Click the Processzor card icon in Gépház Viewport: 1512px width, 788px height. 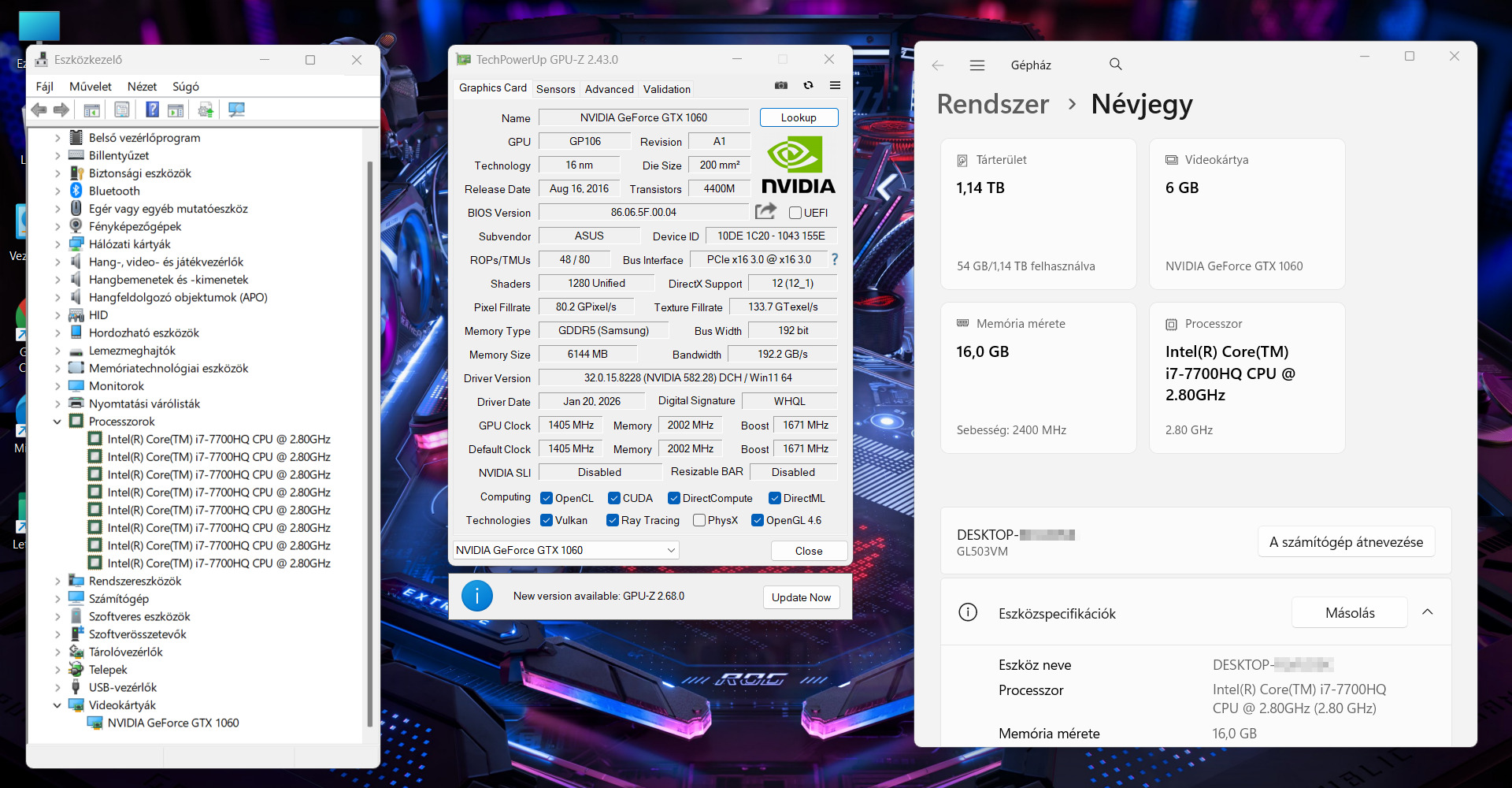pyautogui.click(x=1171, y=324)
